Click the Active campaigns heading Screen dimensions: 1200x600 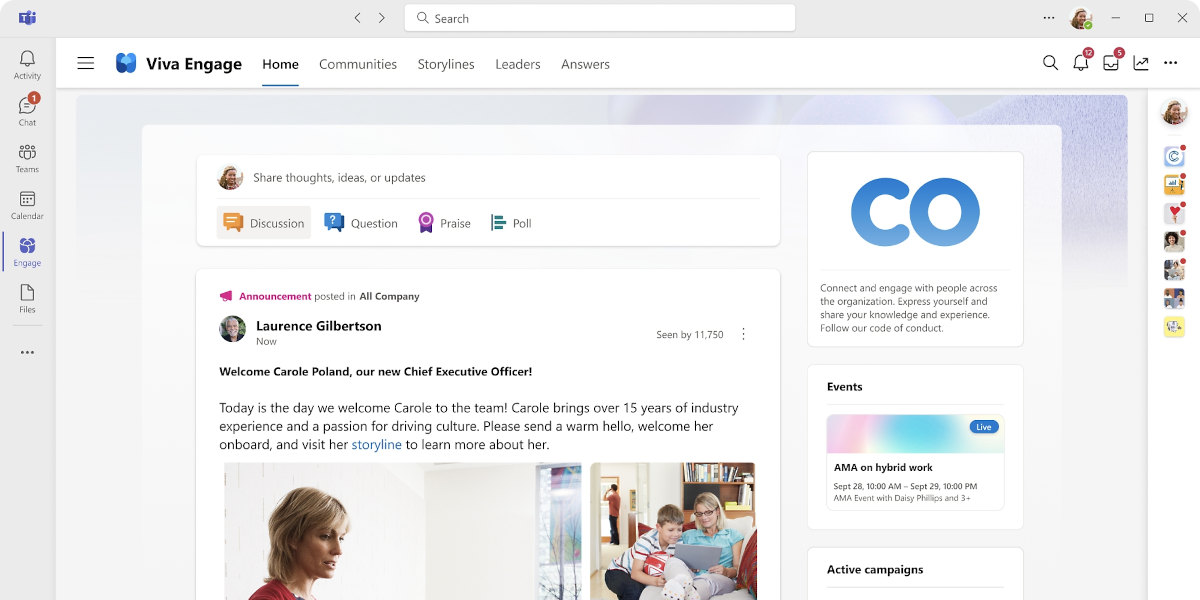pyautogui.click(x=875, y=569)
